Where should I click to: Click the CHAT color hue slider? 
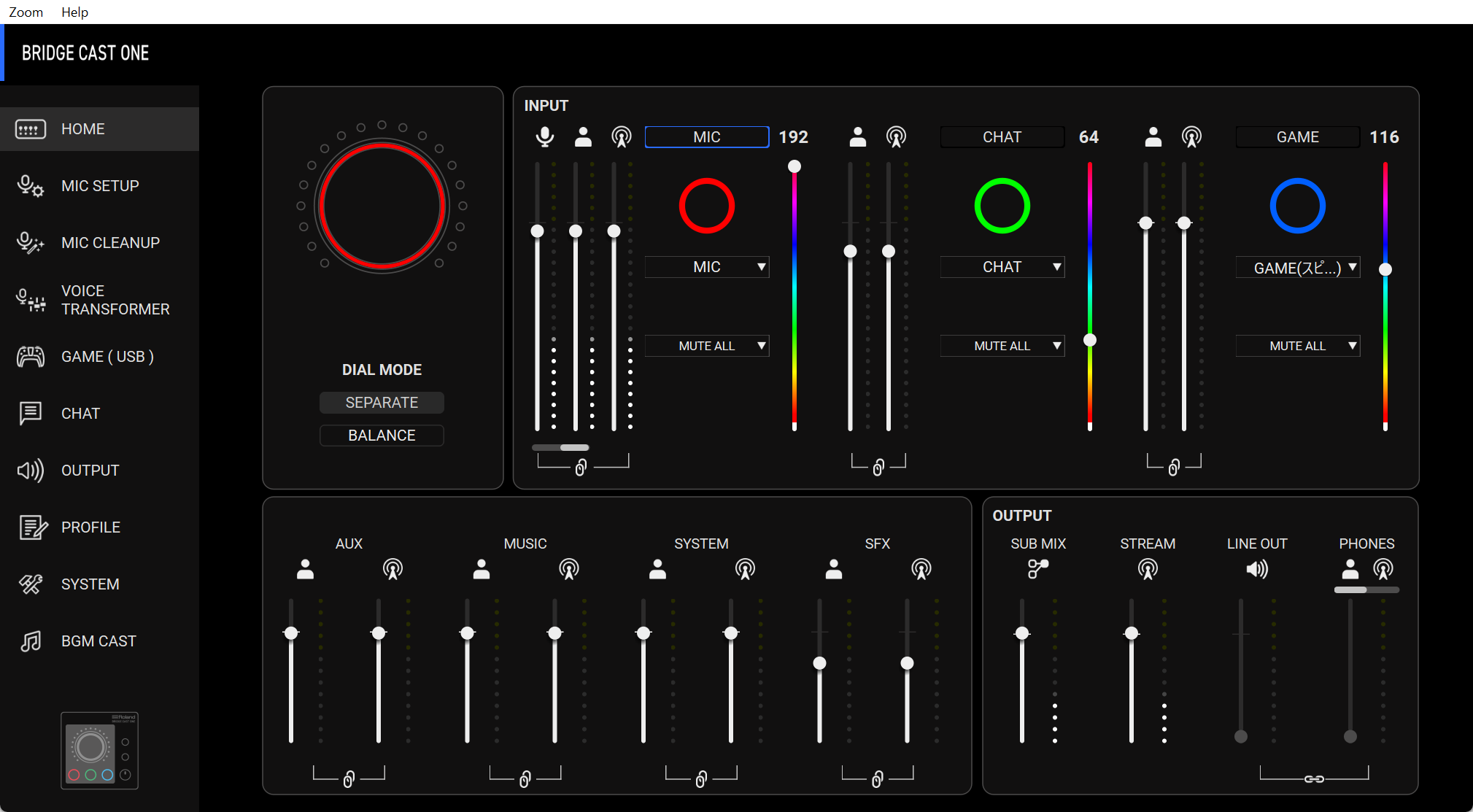tap(1090, 295)
